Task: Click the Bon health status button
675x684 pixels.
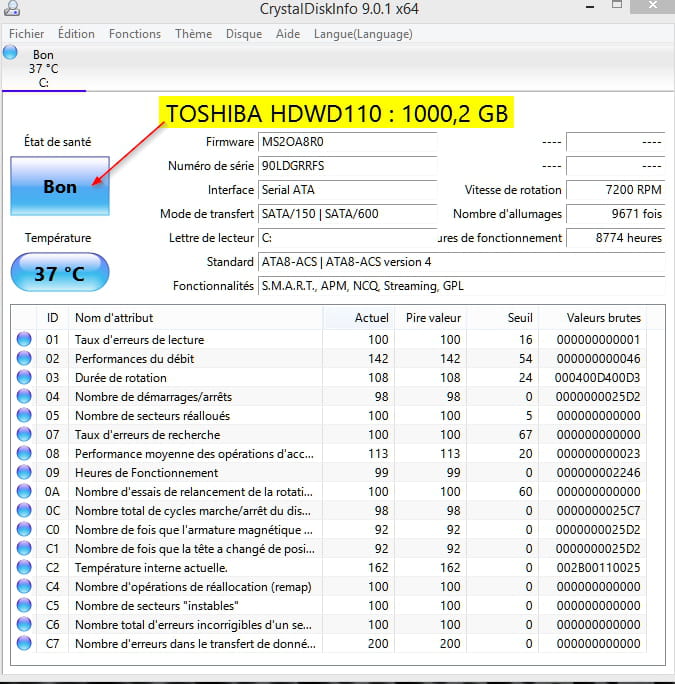Action: point(60,186)
